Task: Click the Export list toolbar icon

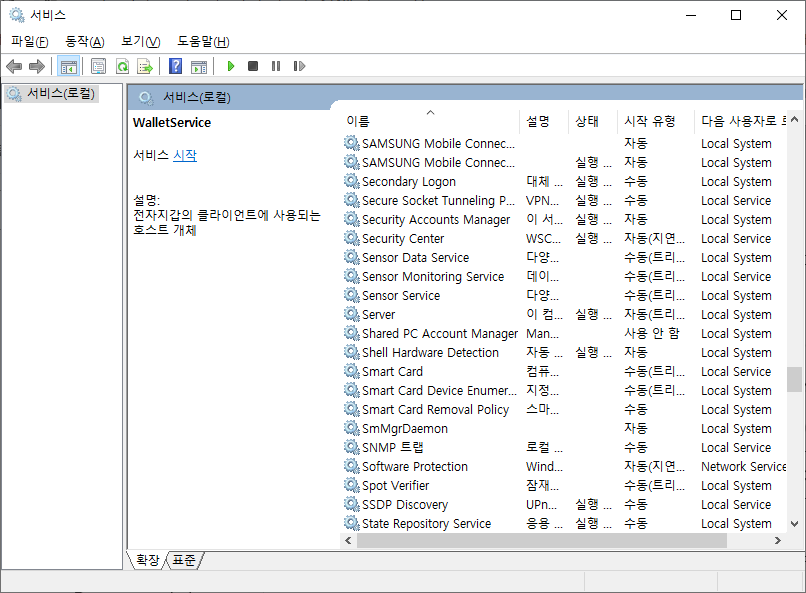Action: (145, 66)
